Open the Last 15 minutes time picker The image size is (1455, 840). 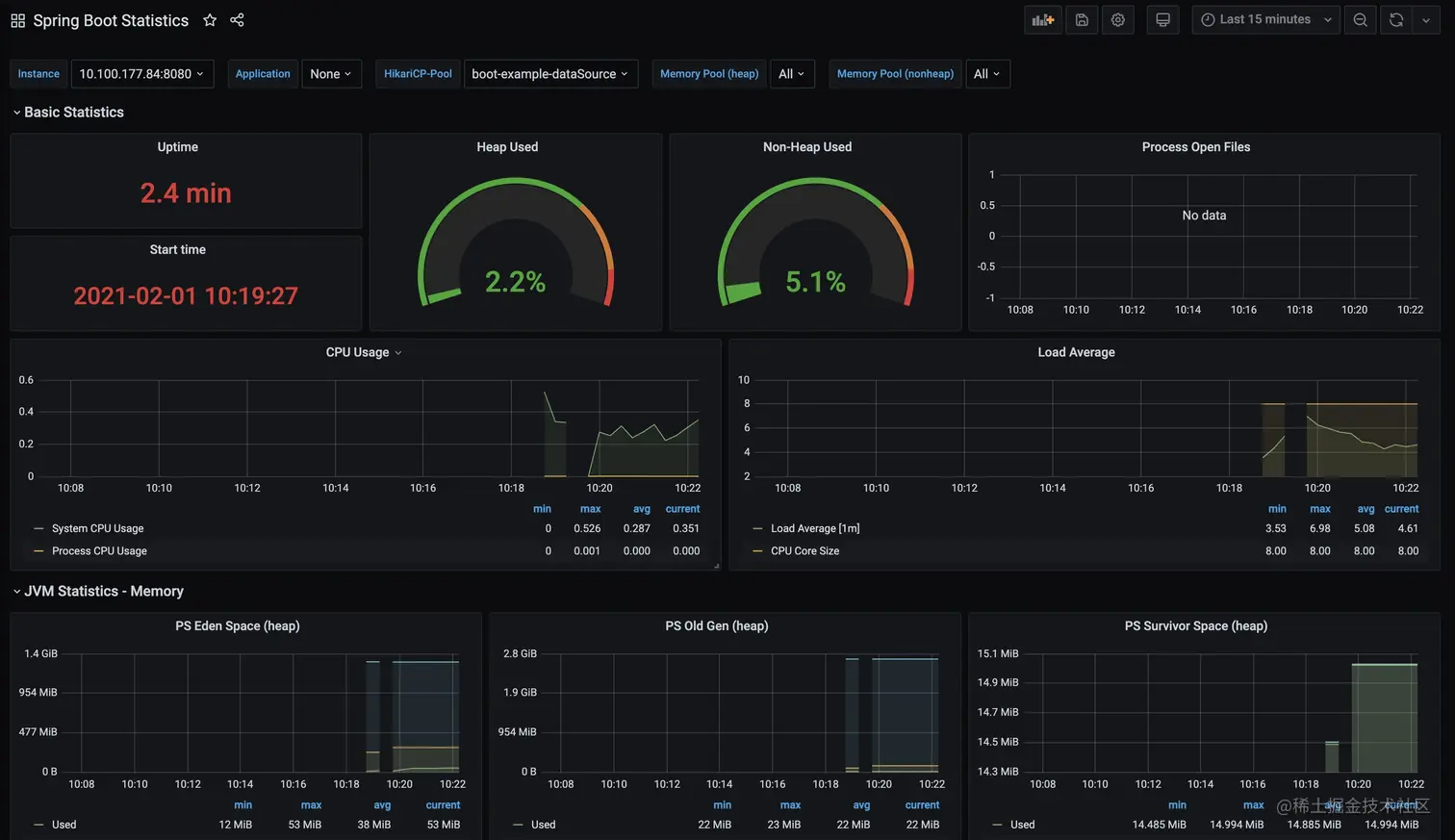[1265, 20]
